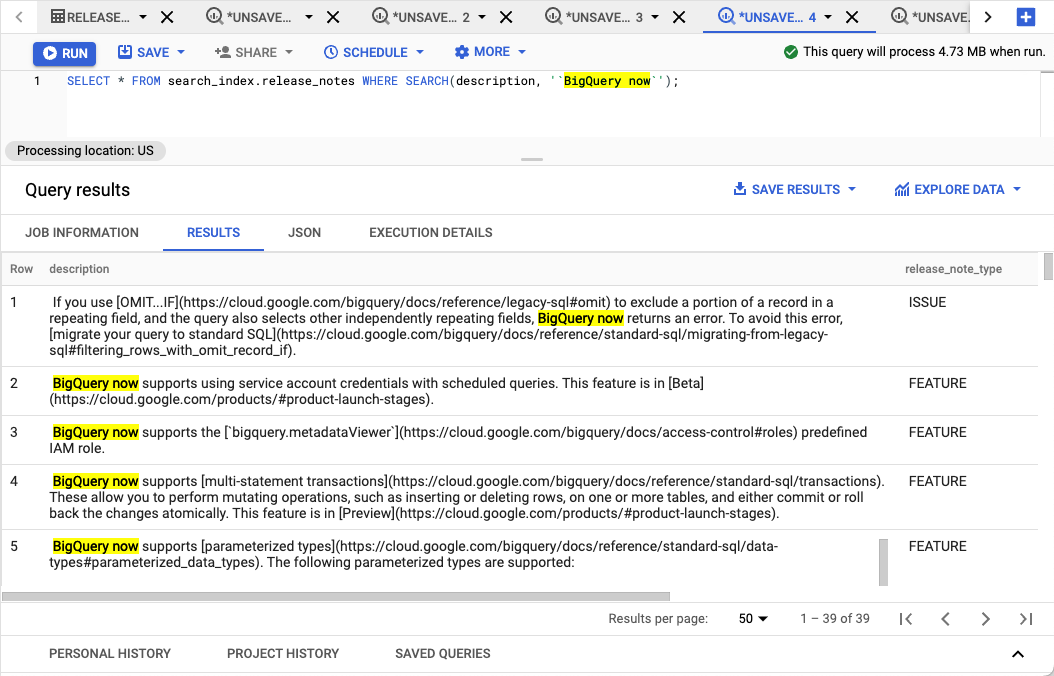Open sharing options via the Share icon
The height and width of the screenshot is (676, 1054).
[221, 52]
